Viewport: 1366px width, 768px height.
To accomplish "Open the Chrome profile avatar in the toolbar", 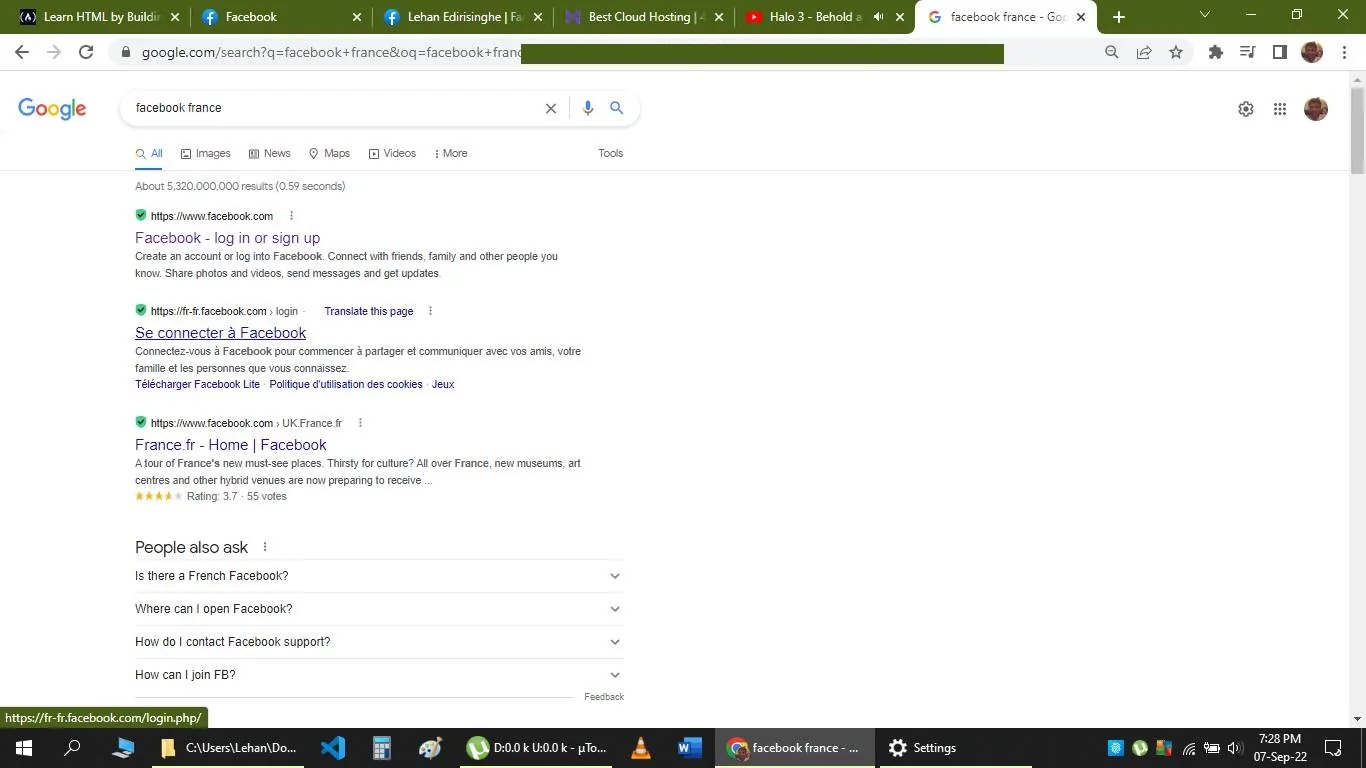I will pyautogui.click(x=1312, y=52).
